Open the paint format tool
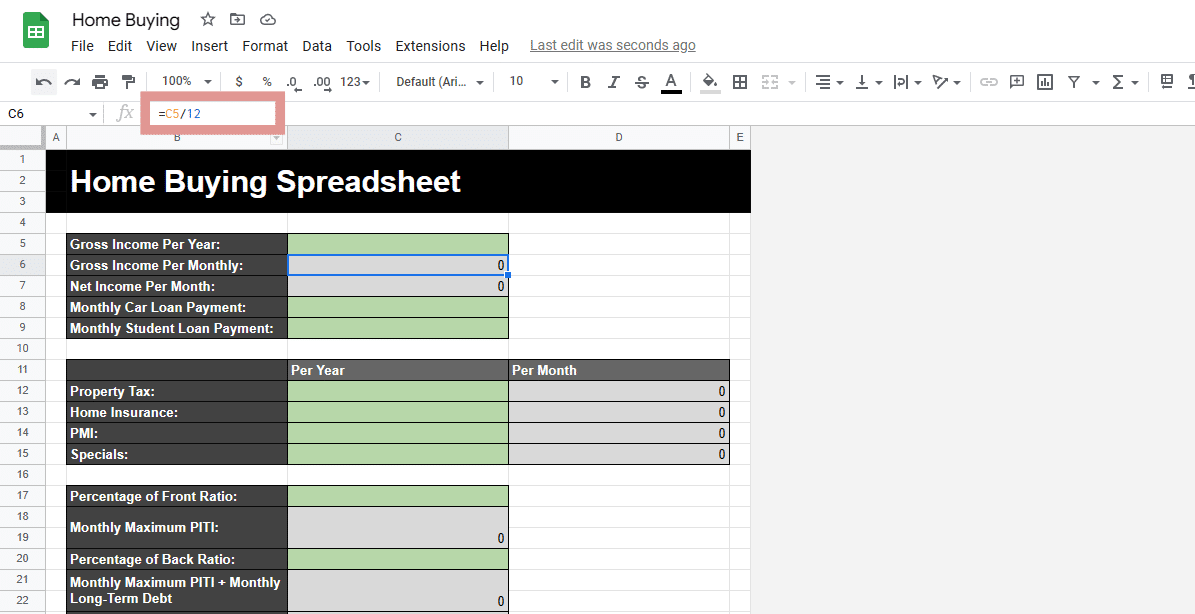This screenshot has width=1195, height=614. point(128,82)
